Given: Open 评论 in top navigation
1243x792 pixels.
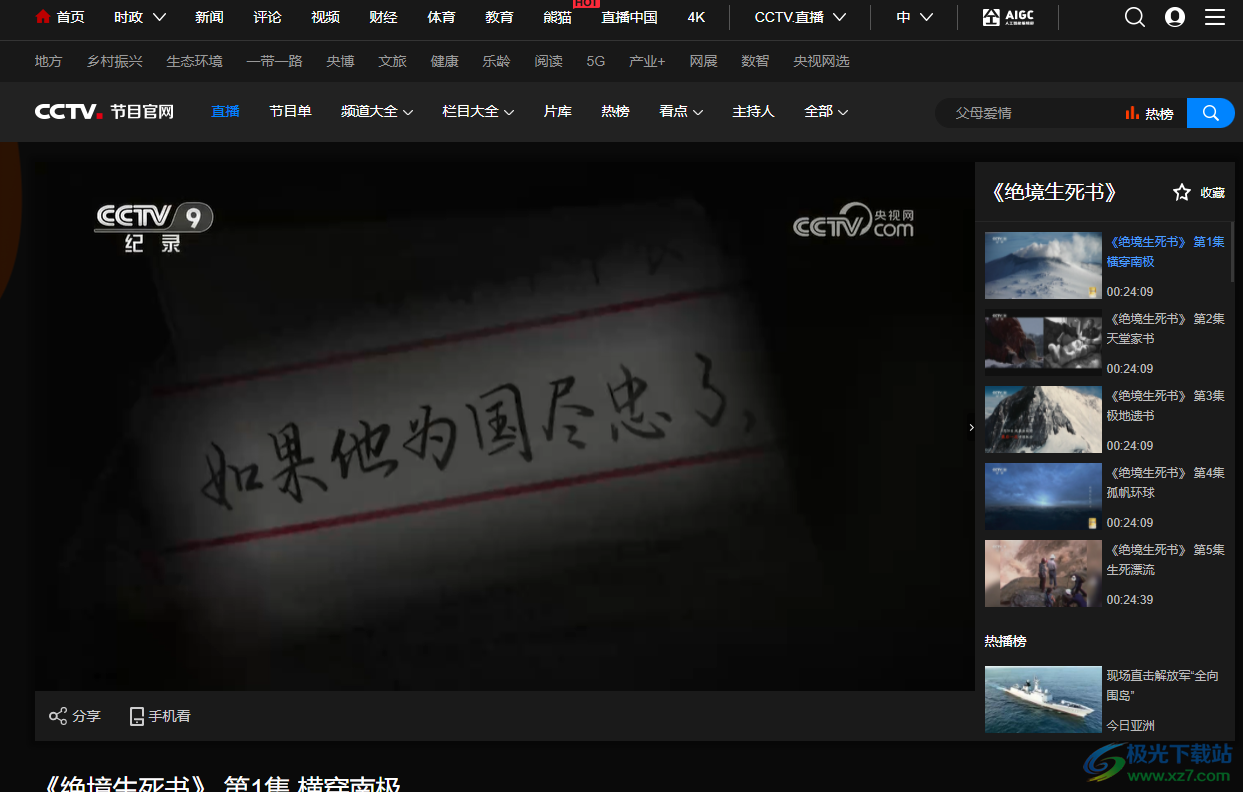Looking at the screenshot, I should tap(267, 17).
